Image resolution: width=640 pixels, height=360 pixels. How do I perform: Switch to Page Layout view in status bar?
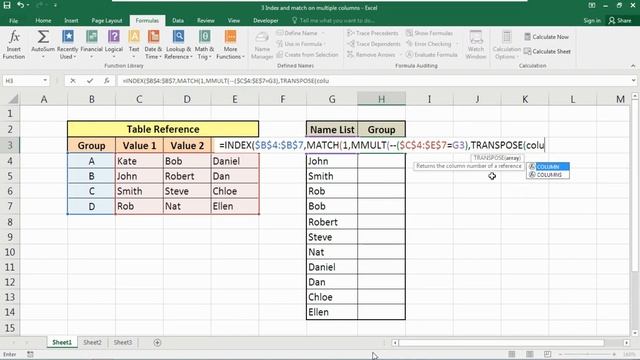pos(530,354)
